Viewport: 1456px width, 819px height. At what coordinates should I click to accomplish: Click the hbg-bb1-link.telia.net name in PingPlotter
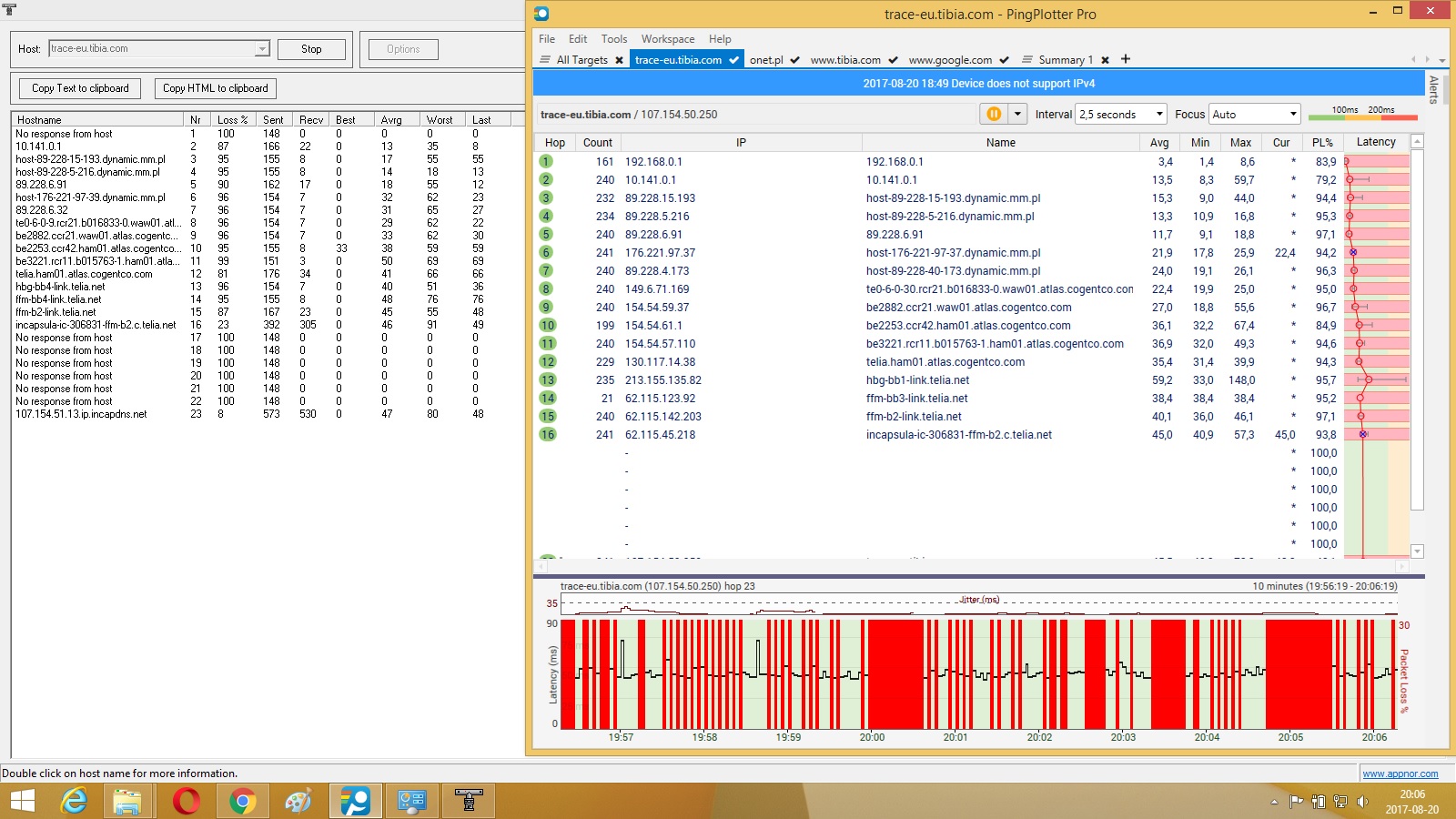pyautogui.click(x=917, y=380)
